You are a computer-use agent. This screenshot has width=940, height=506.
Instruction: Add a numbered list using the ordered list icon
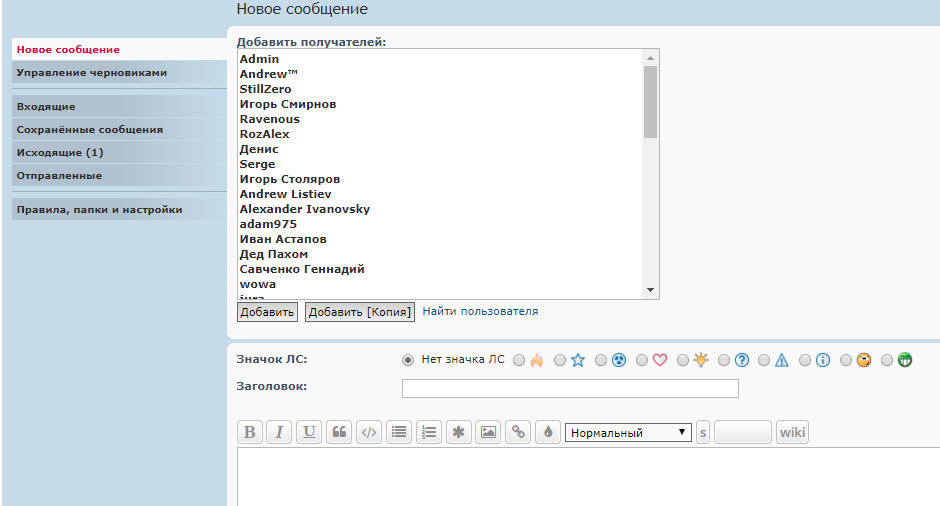[x=429, y=432]
